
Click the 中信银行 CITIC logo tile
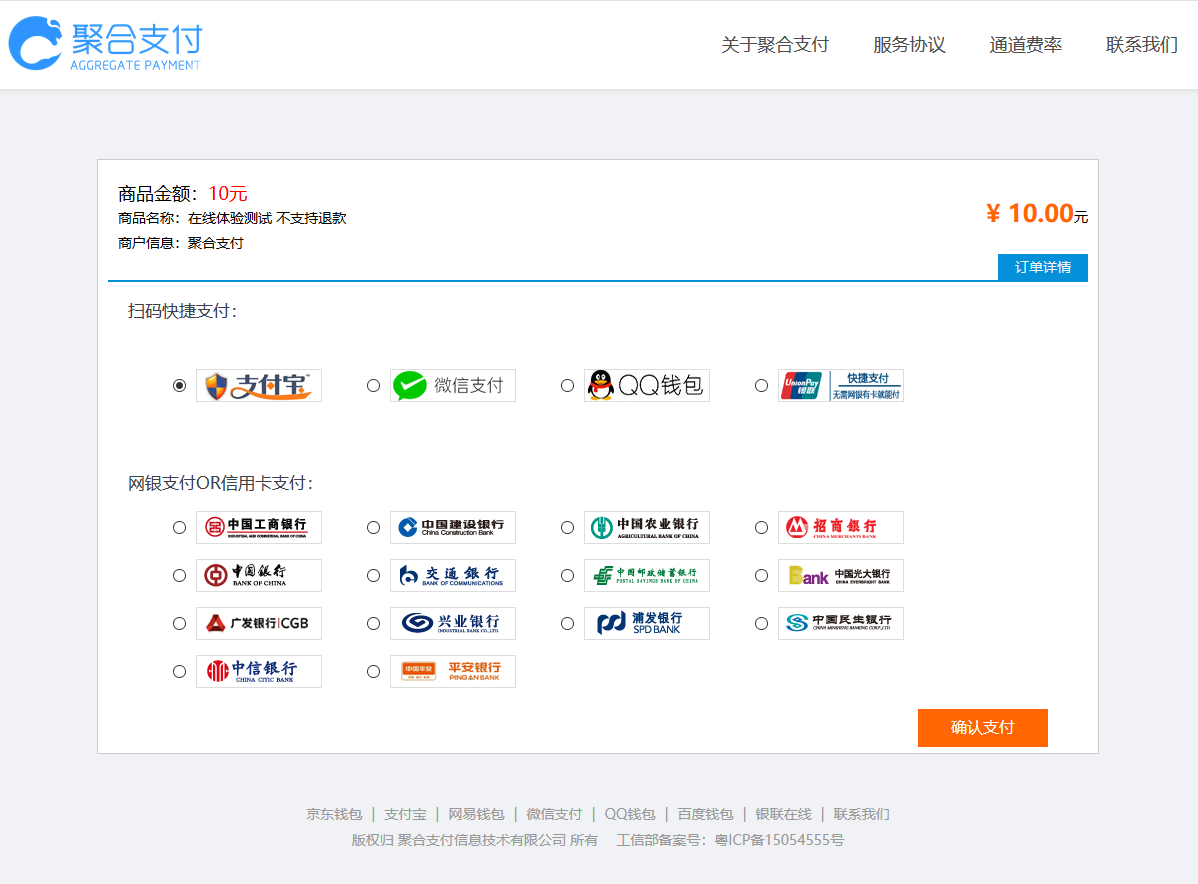[x=259, y=672]
